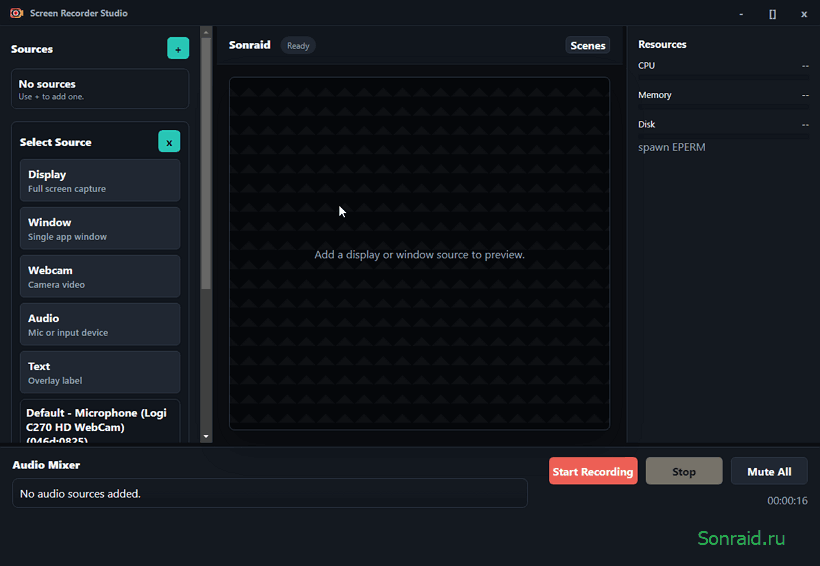Click the Audio Mixer heading

[46, 465]
